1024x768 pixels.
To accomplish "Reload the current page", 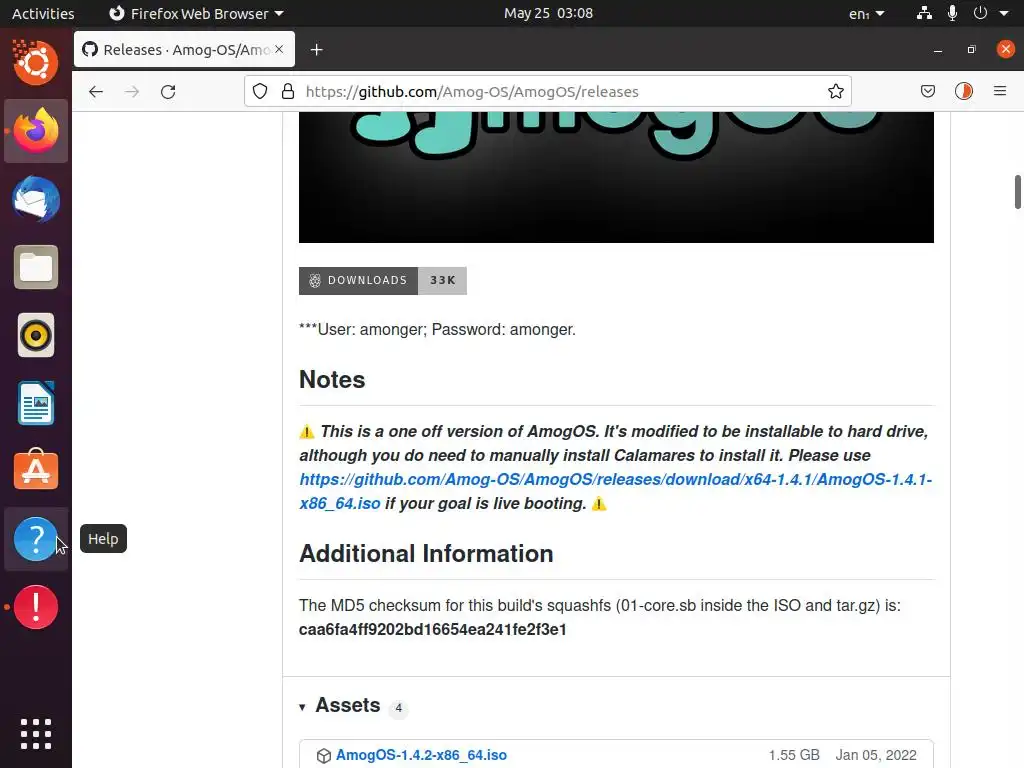I will point(168,91).
